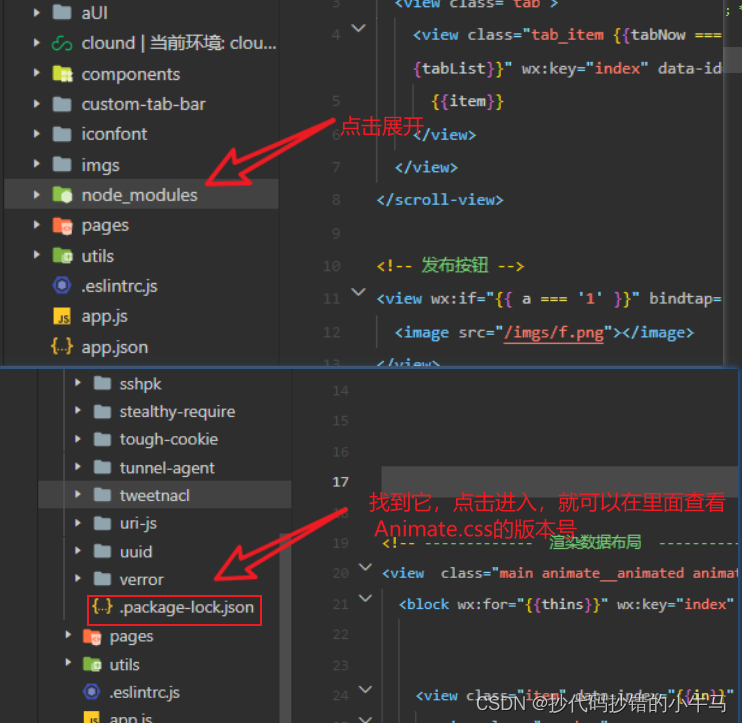Click line number 8 in gutter
Image resolution: width=742 pixels, height=723 pixels.
click(x=336, y=200)
